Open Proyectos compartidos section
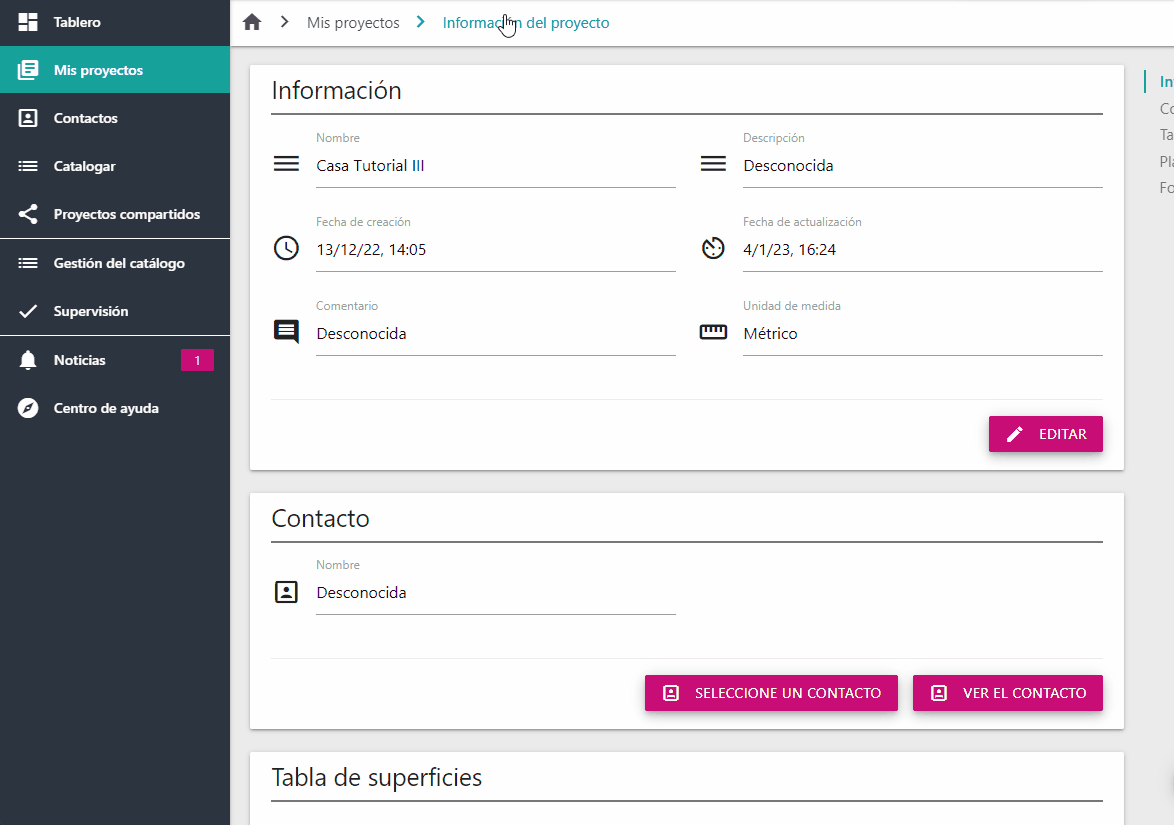 tap(115, 214)
